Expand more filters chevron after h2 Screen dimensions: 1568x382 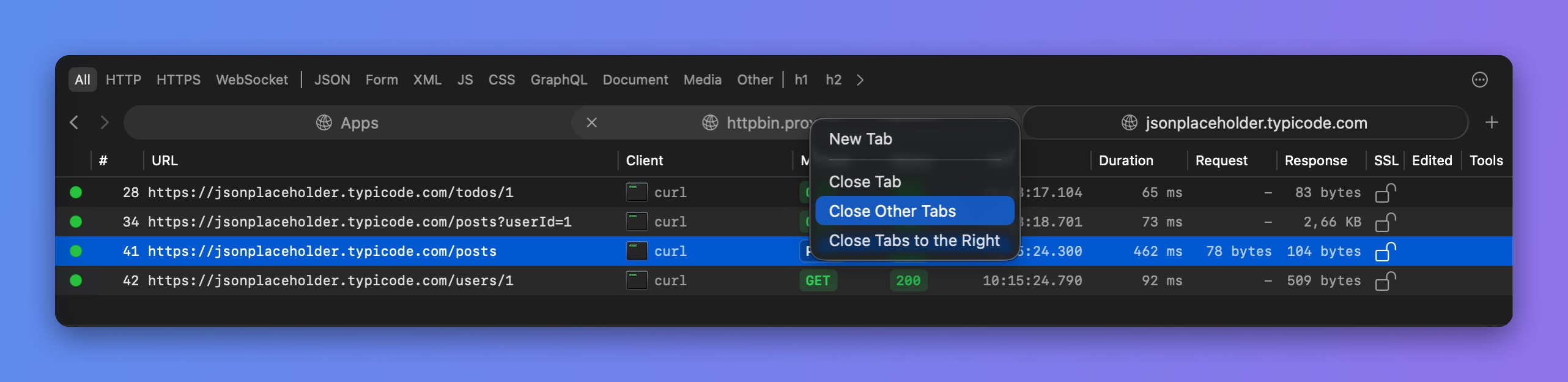860,80
